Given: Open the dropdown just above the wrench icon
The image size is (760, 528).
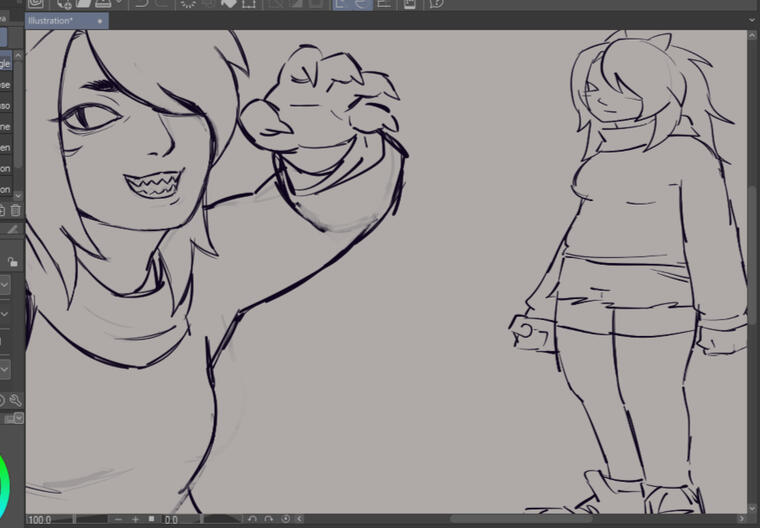Looking at the screenshot, I should [x=5, y=369].
